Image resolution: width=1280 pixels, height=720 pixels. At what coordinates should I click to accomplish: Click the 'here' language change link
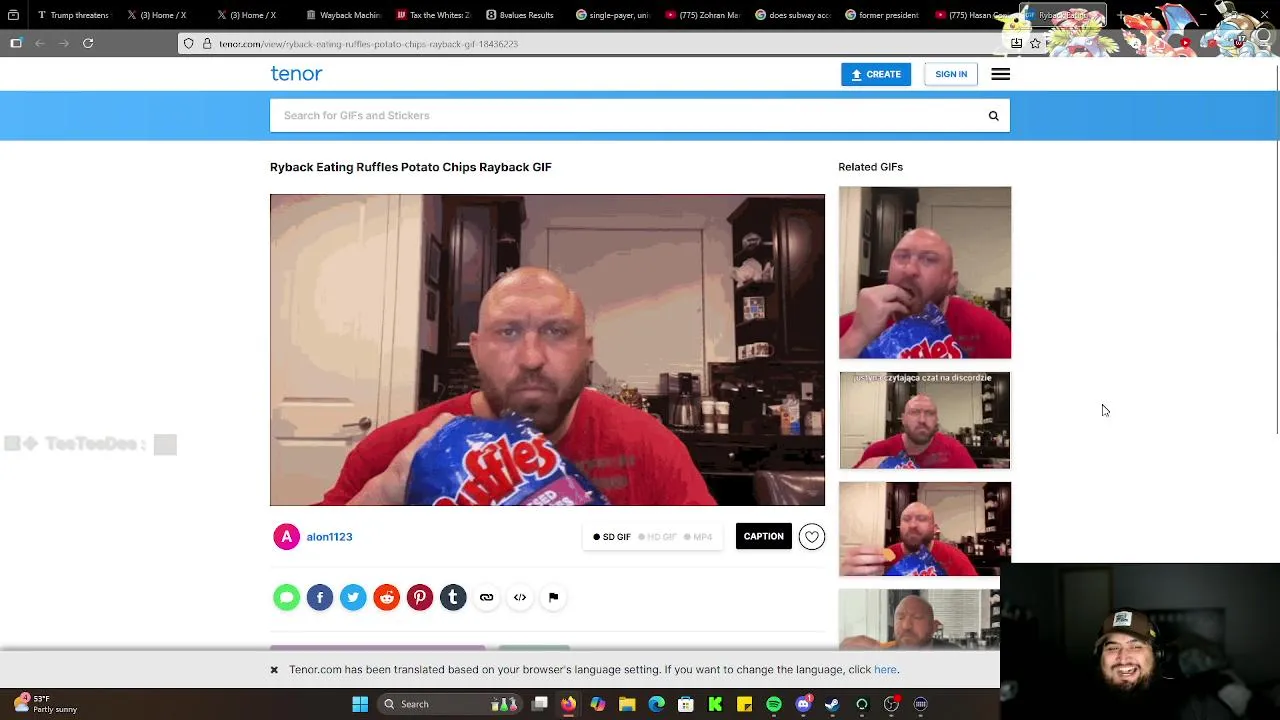(x=885, y=670)
